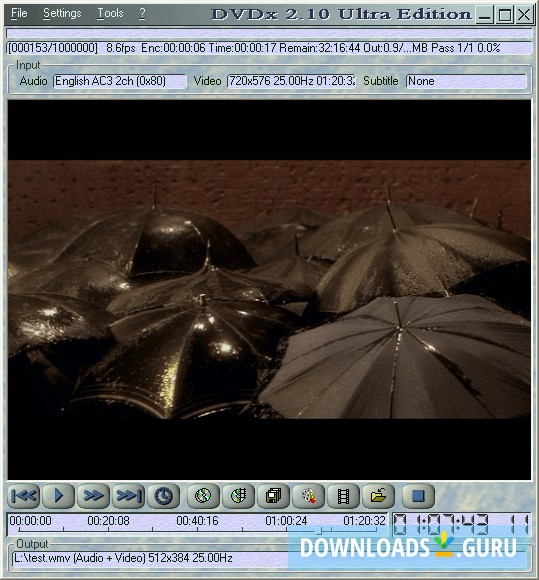The width and height of the screenshot is (539, 580).
Task: Skip to end of video
Action: click(x=128, y=496)
